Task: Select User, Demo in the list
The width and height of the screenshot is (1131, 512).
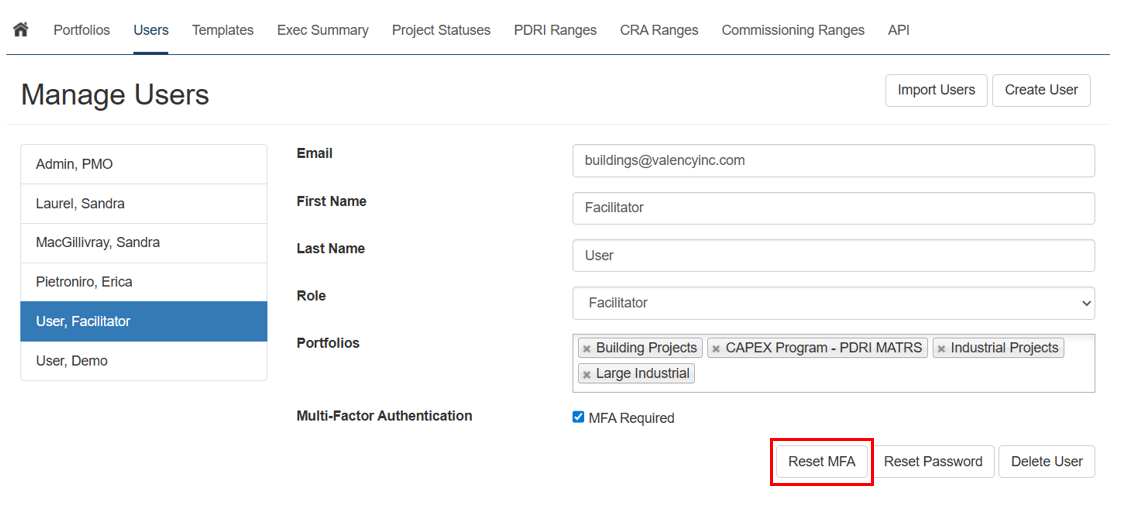Action: pos(144,361)
